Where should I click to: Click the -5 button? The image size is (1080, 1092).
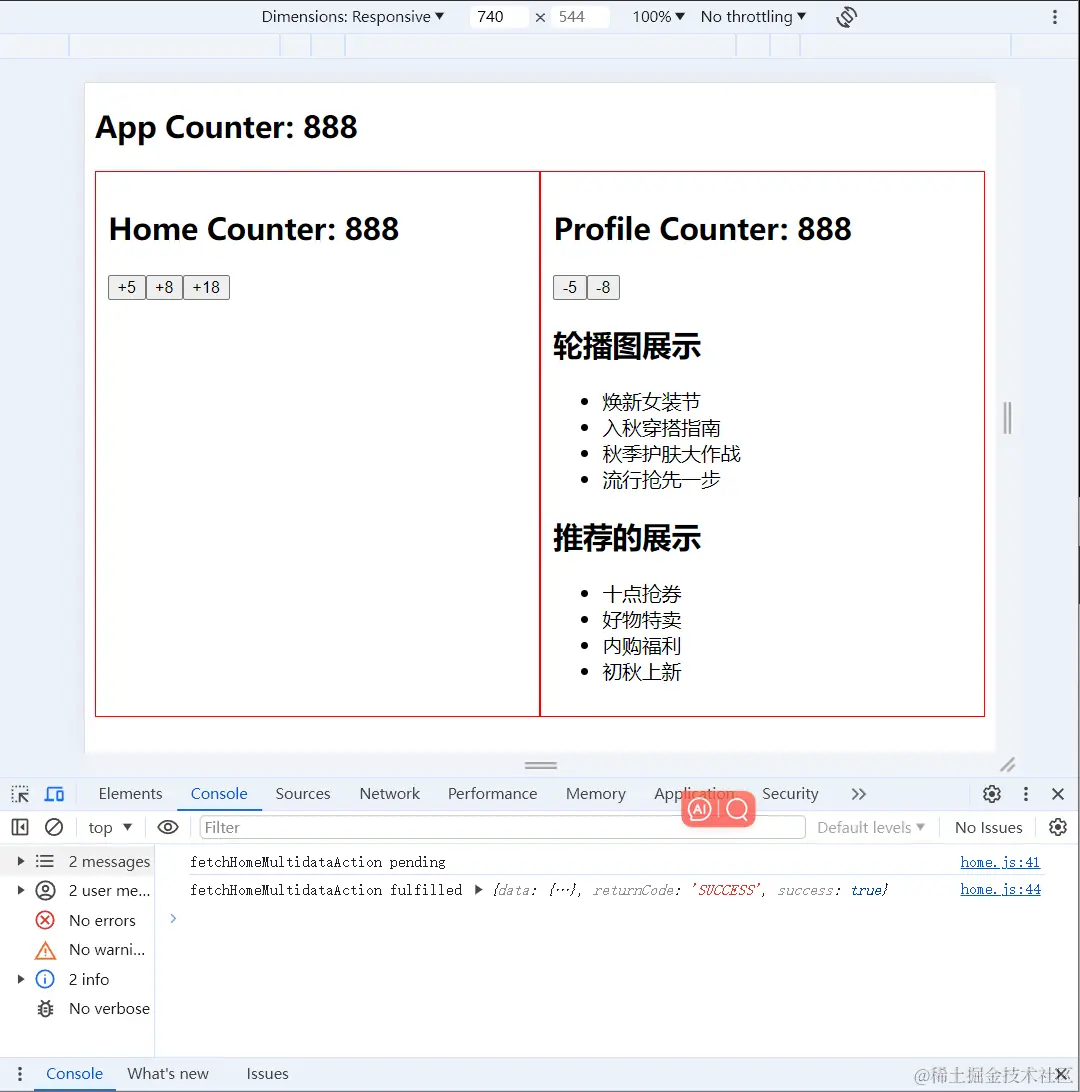(570, 288)
